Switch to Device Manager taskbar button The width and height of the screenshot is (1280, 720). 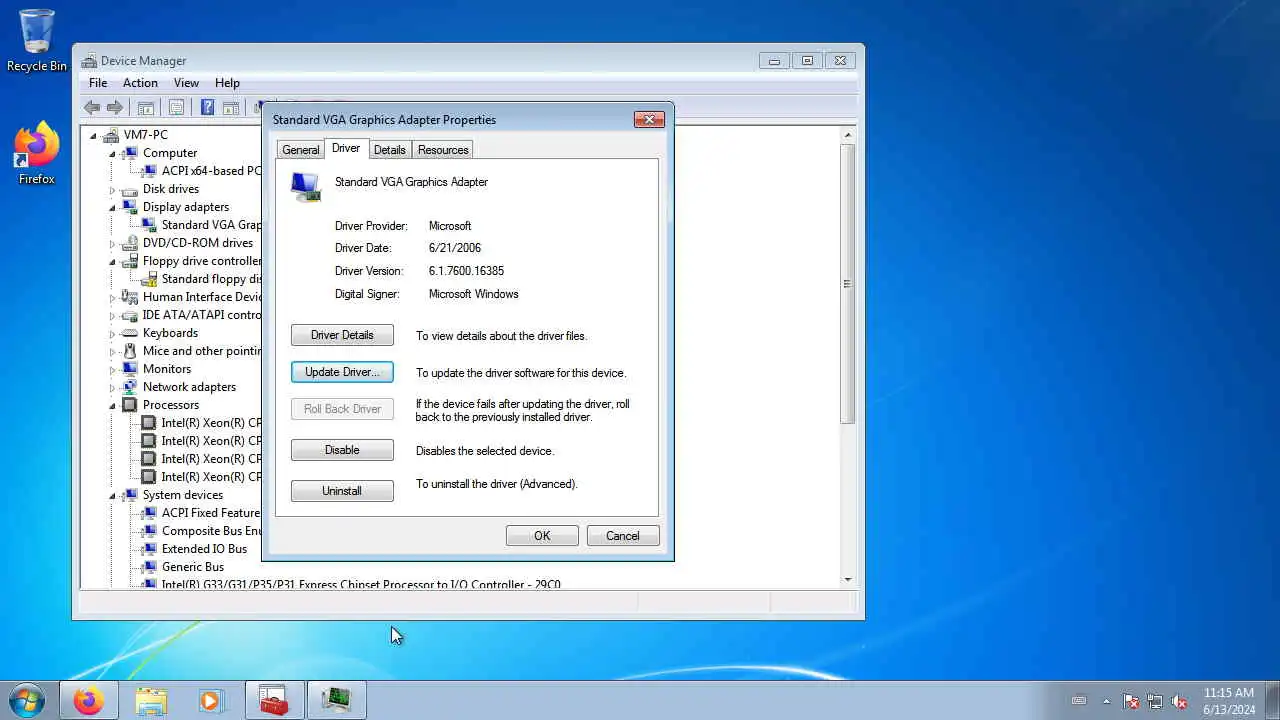point(336,700)
